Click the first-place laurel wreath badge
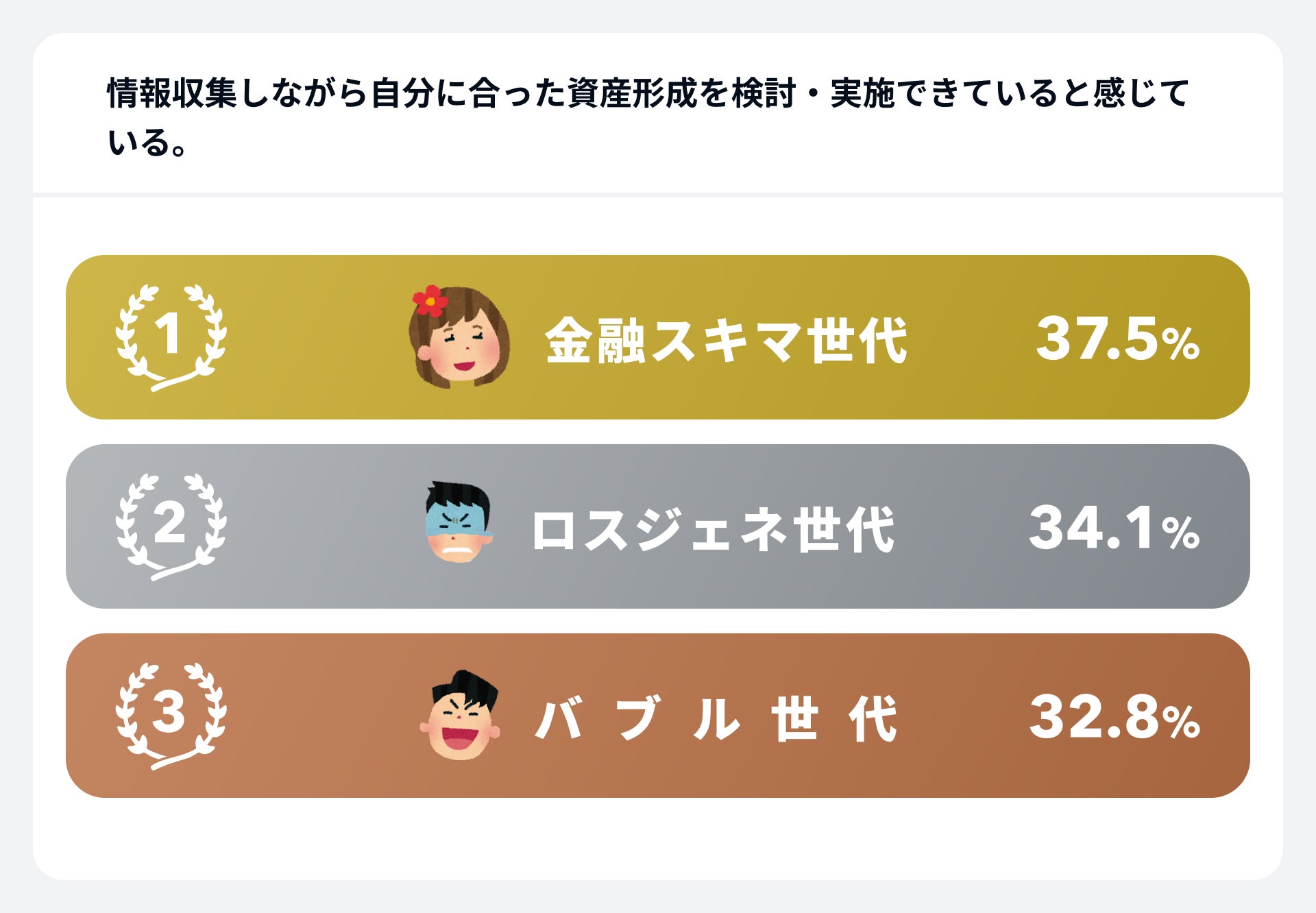The width and height of the screenshot is (1316, 913). pyautogui.click(x=171, y=337)
